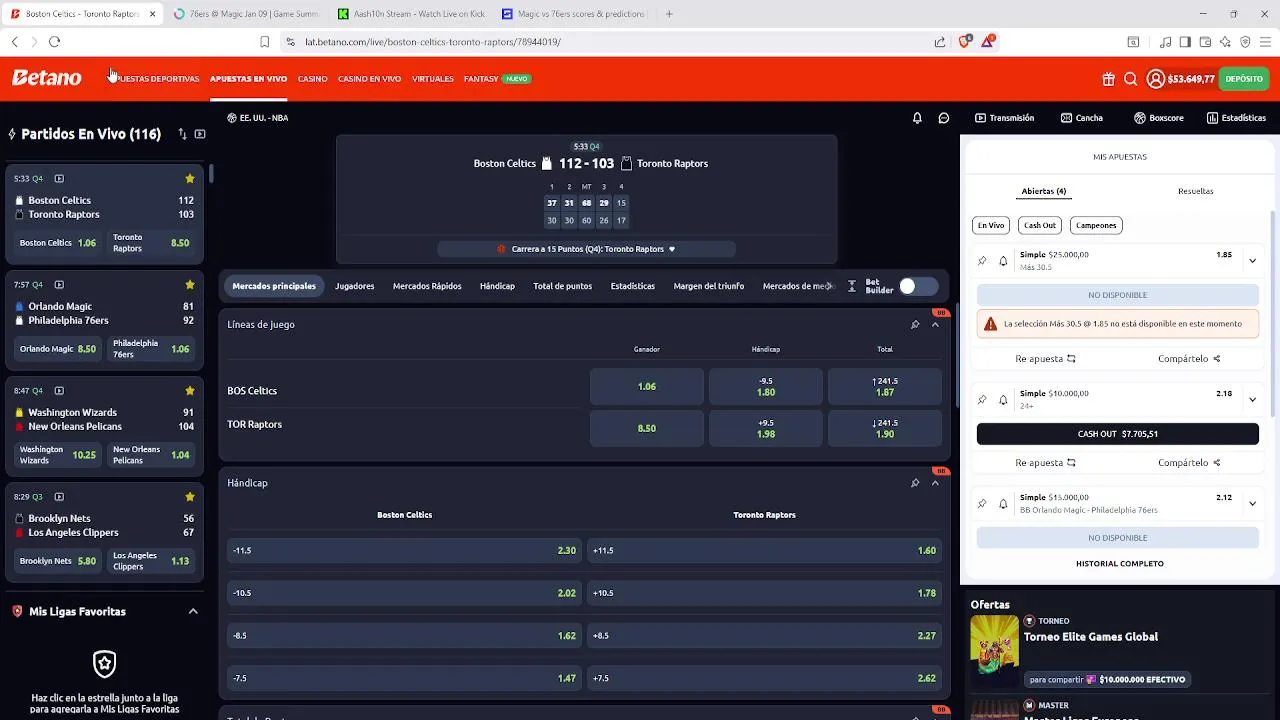
Task: Click bell icon on the $15.000,00 bet
Action: click(1003, 504)
